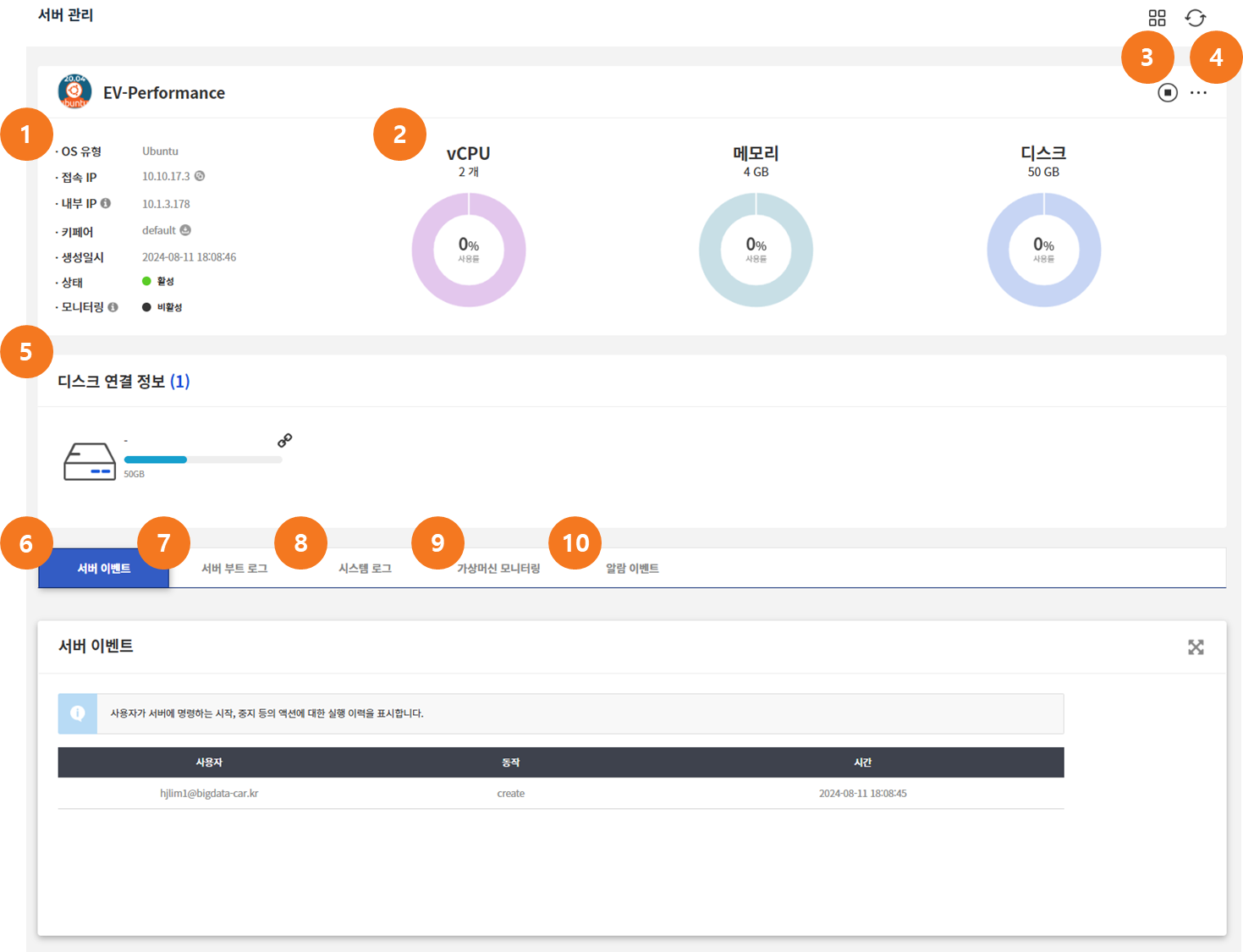Open the three-dot more options menu
The image size is (1243, 952).
click(1198, 93)
